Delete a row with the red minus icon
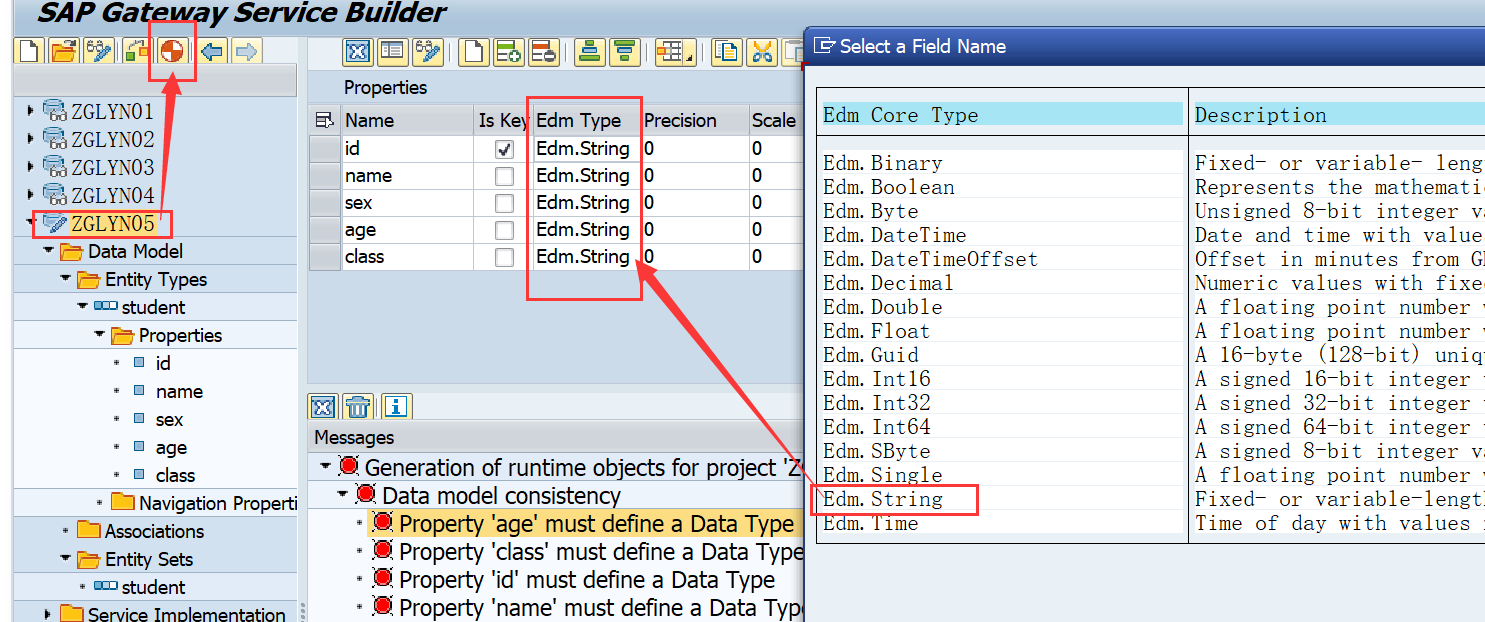 pos(542,51)
